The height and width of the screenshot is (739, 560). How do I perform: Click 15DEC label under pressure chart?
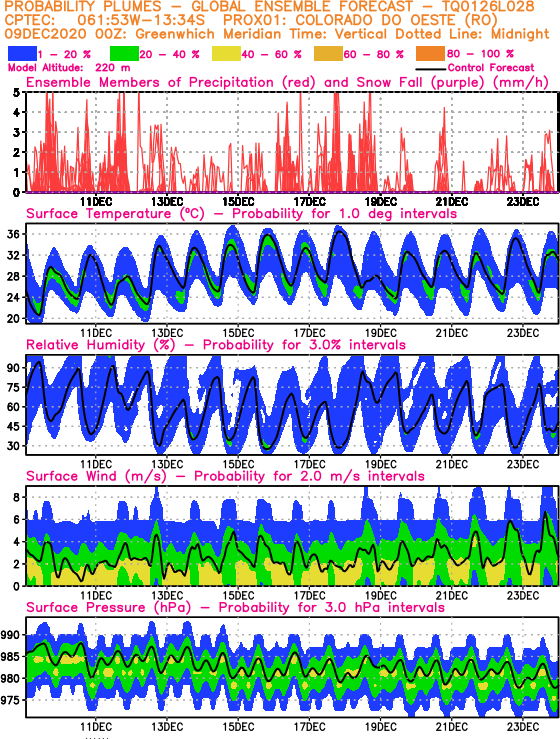point(238,726)
